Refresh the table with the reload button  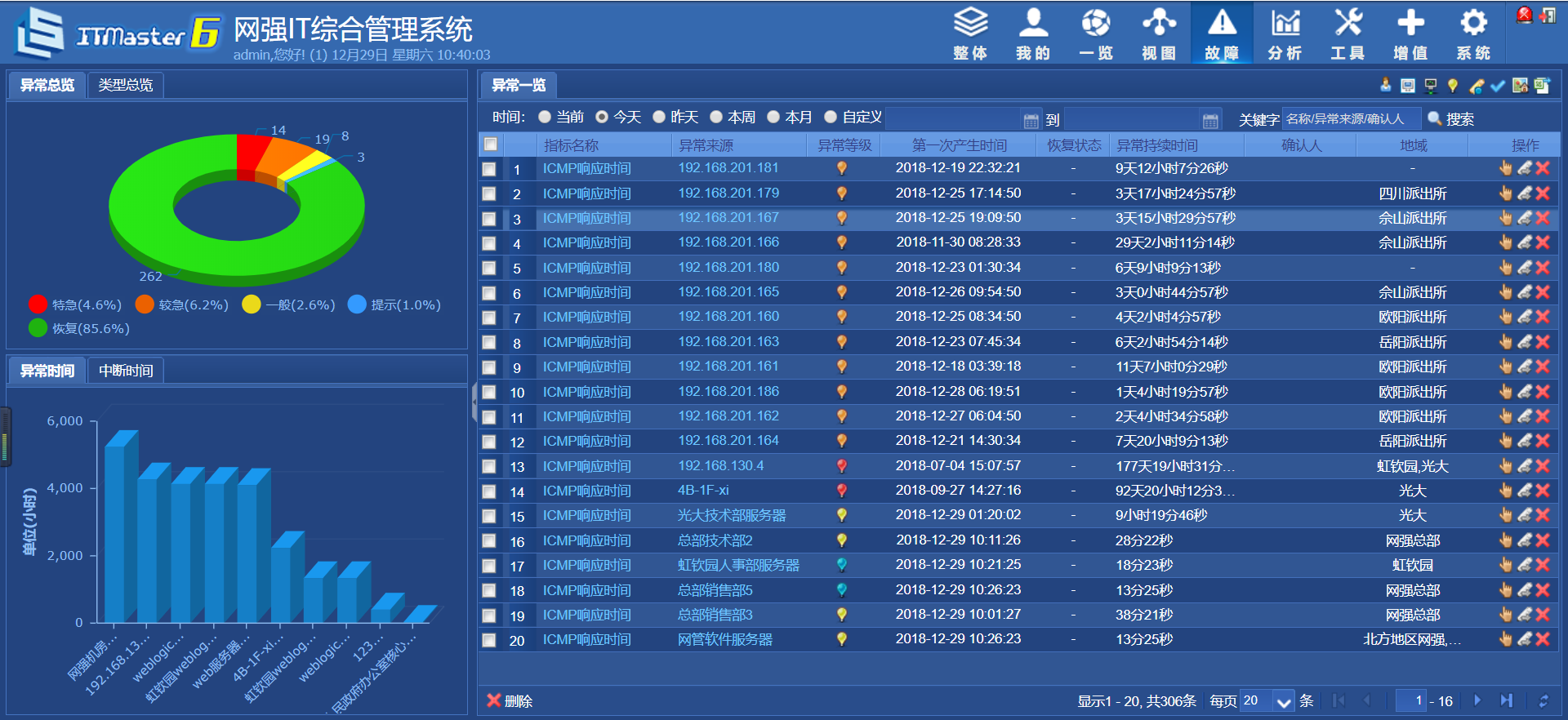[1543, 700]
